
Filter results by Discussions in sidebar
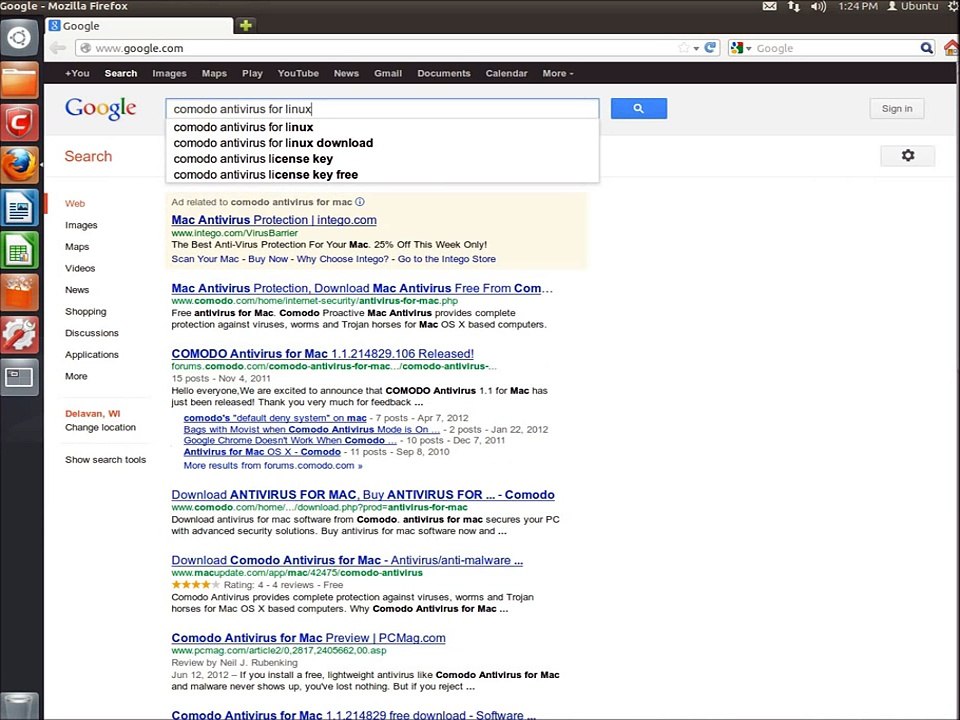pyautogui.click(x=92, y=332)
